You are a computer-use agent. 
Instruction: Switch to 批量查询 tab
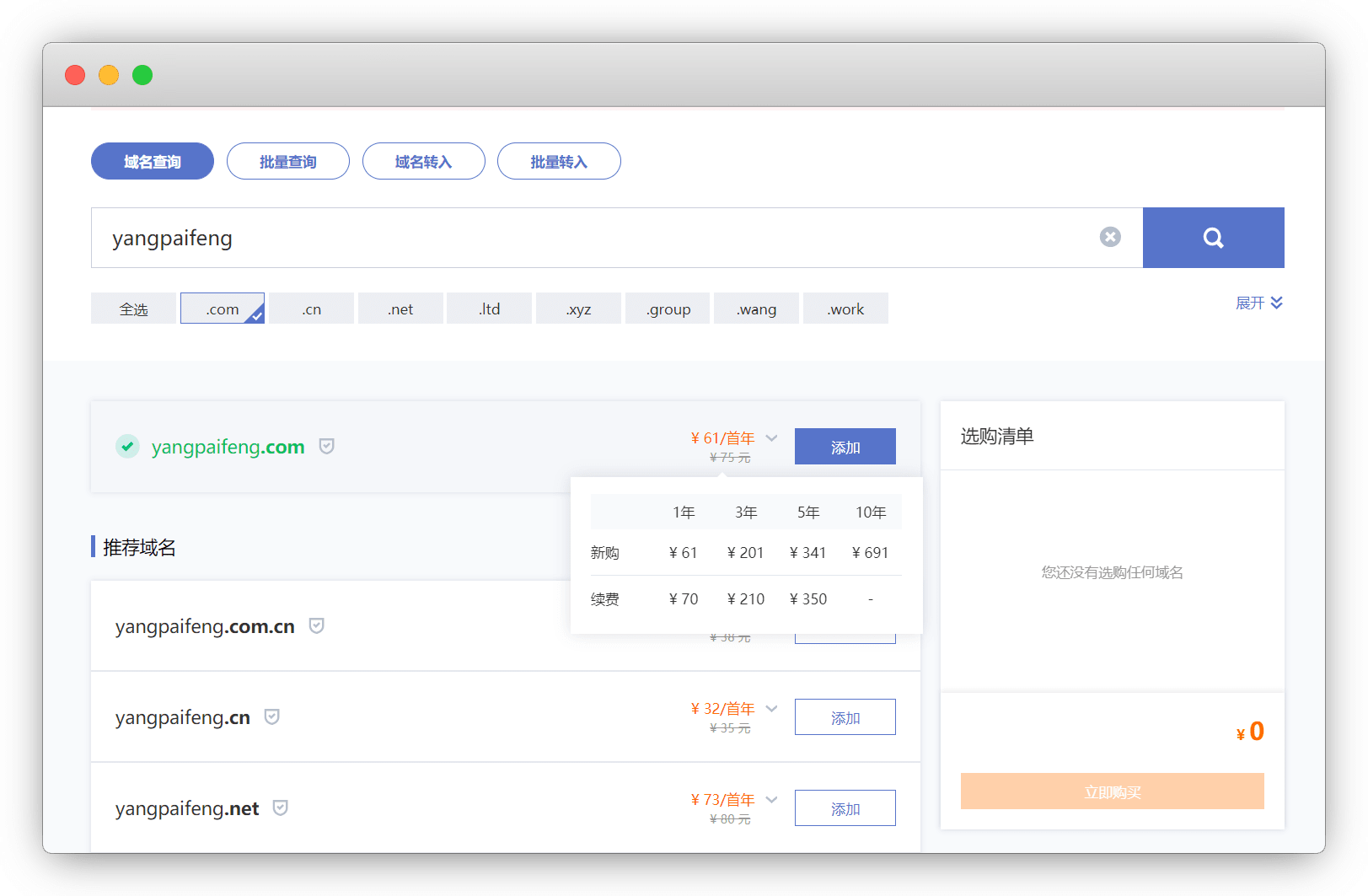287,161
